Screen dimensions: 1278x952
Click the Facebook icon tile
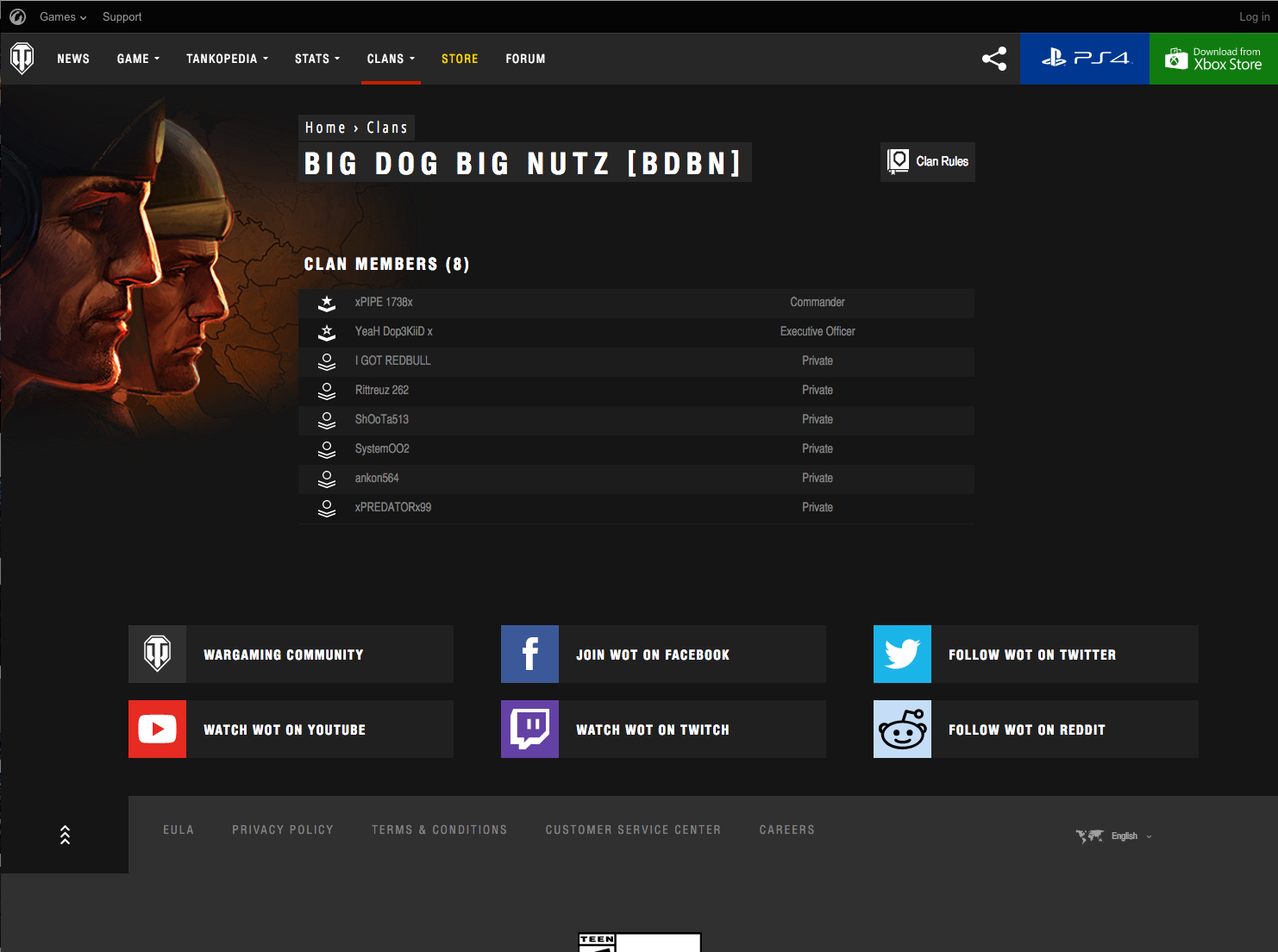point(529,654)
